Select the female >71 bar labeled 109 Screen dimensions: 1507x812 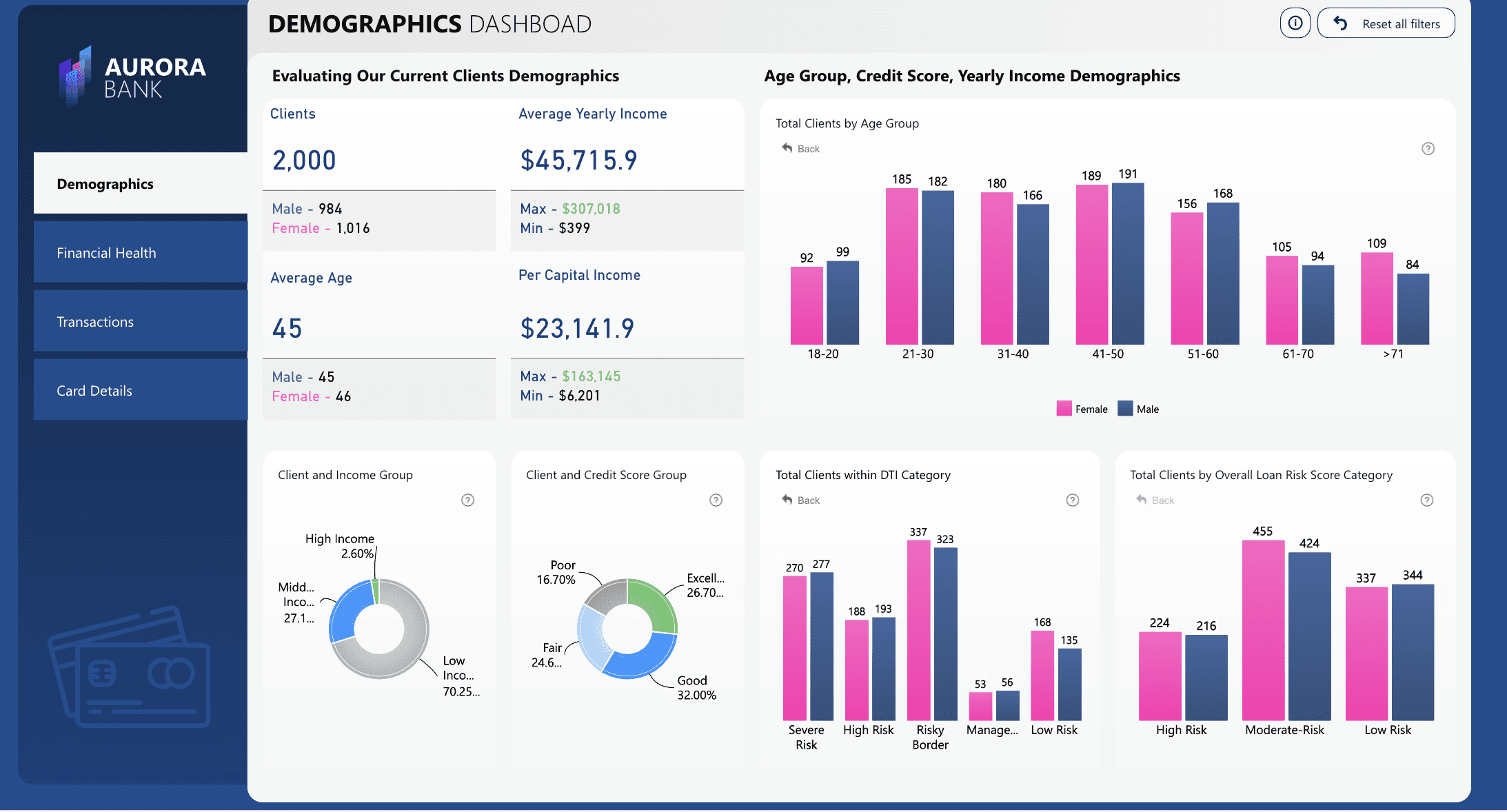[1377, 298]
